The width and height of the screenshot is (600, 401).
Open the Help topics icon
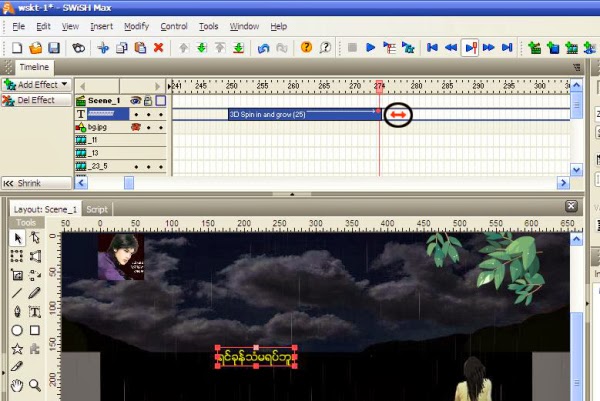tap(306, 47)
